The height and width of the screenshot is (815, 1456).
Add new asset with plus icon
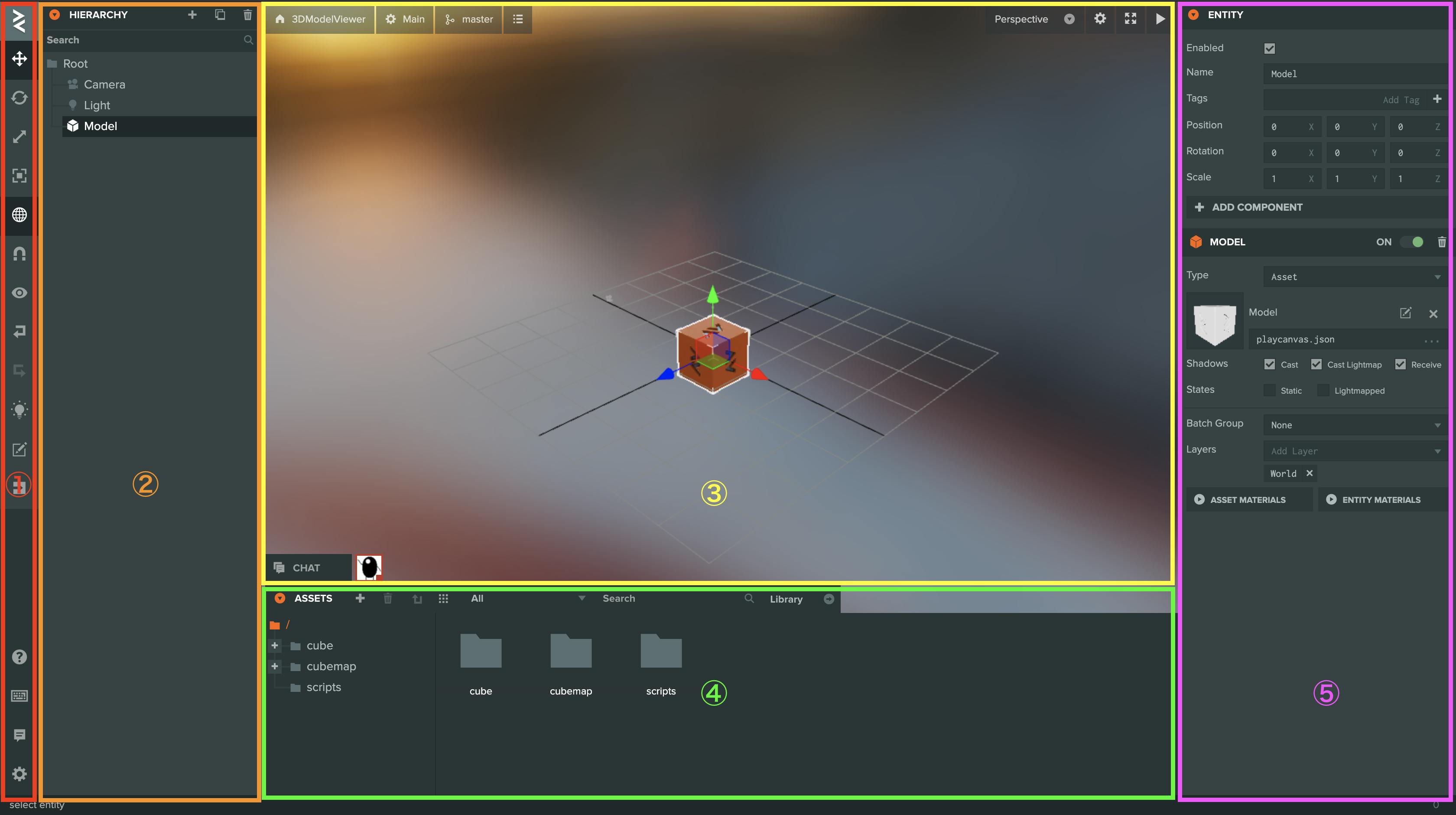coord(360,598)
